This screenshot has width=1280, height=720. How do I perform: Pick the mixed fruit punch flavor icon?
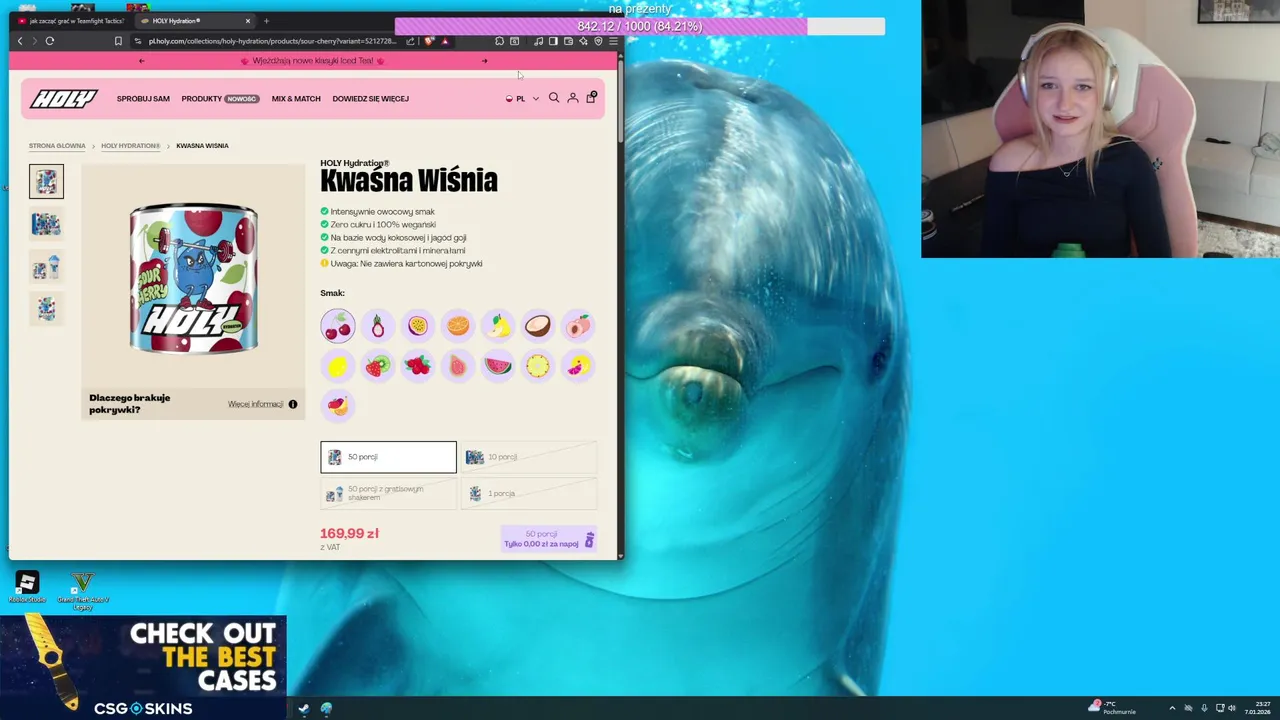point(338,406)
